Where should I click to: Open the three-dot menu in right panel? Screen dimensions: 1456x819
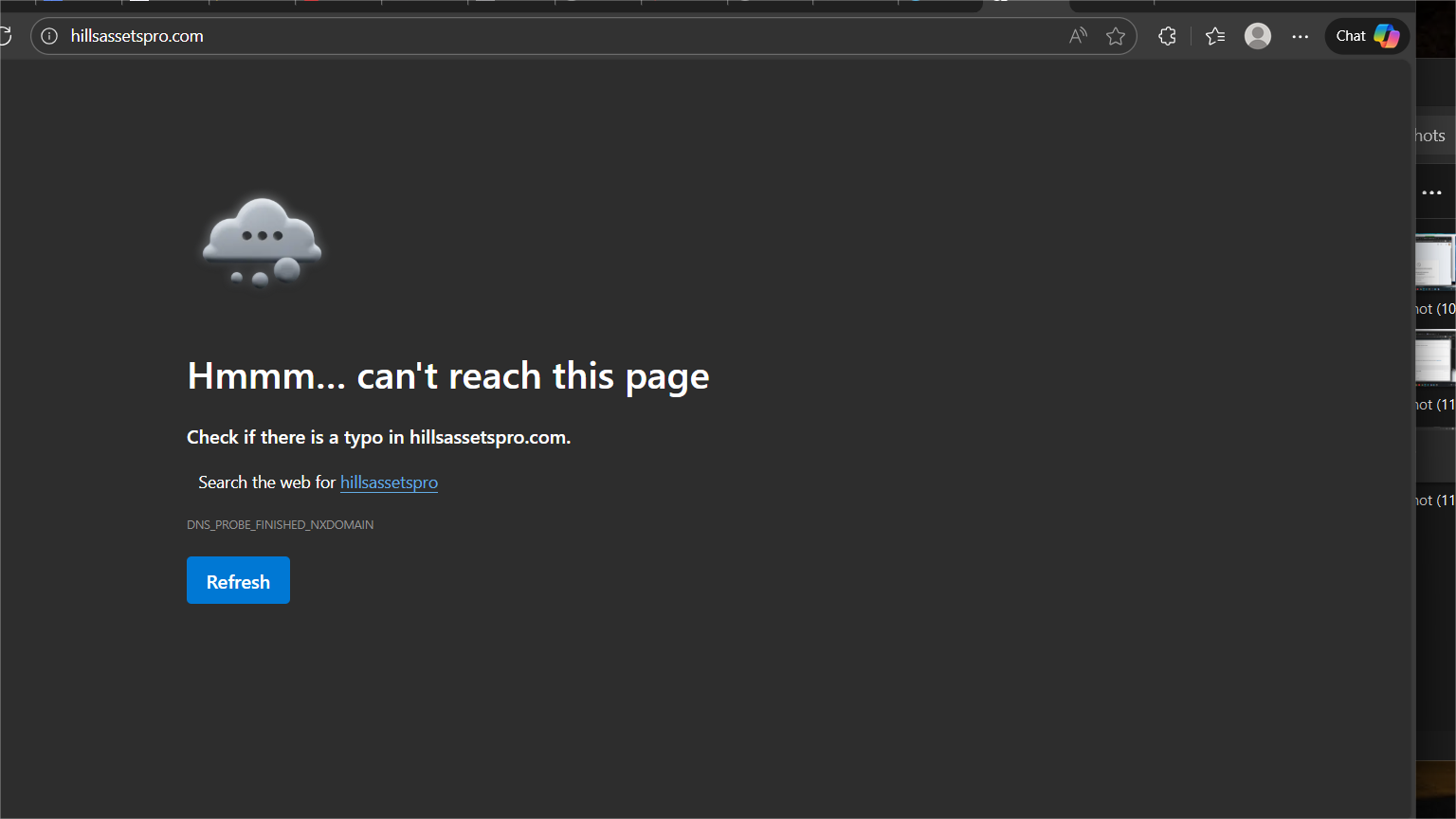click(x=1431, y=192)
